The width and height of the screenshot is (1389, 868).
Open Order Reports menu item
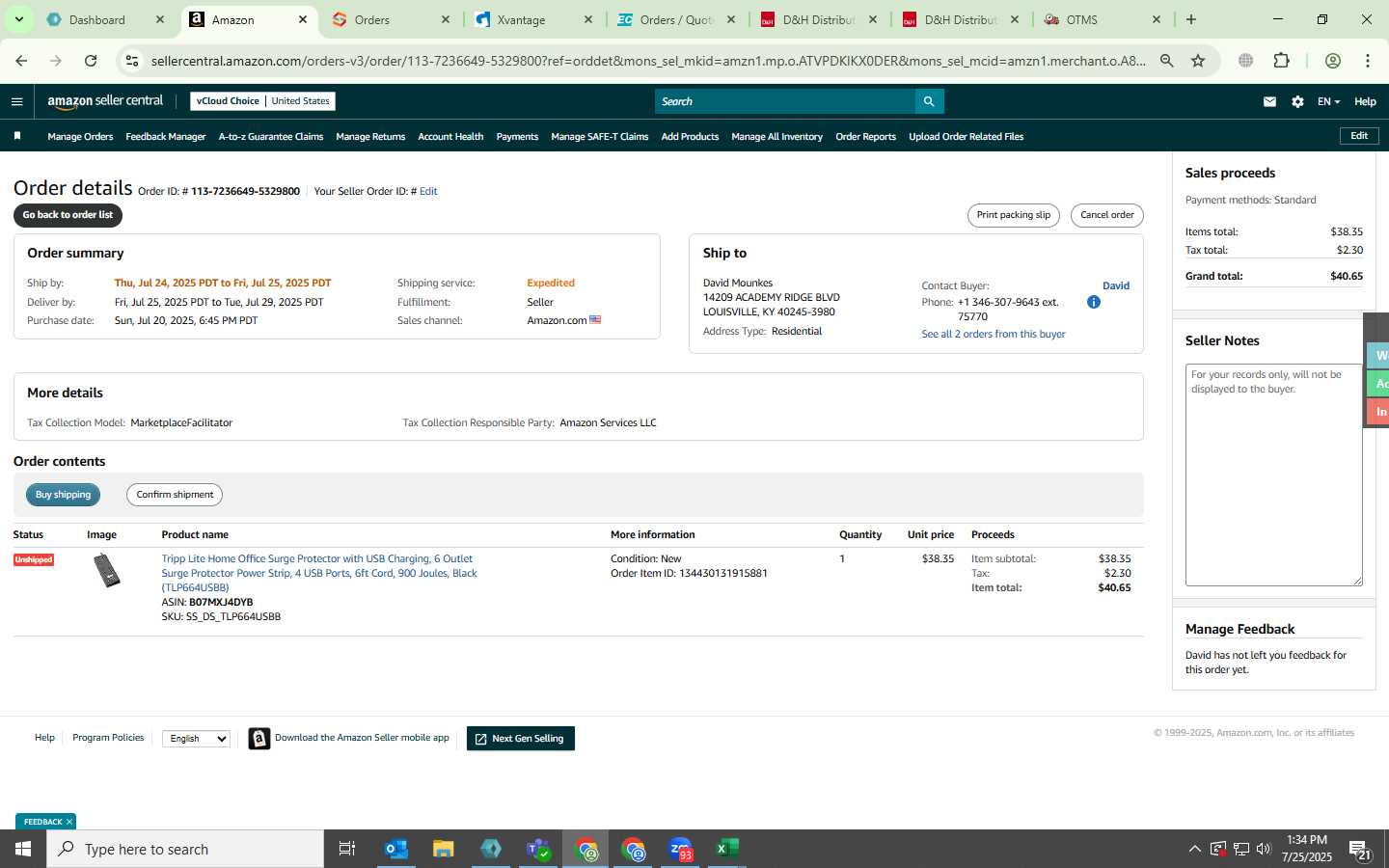[x=865, y=137]
